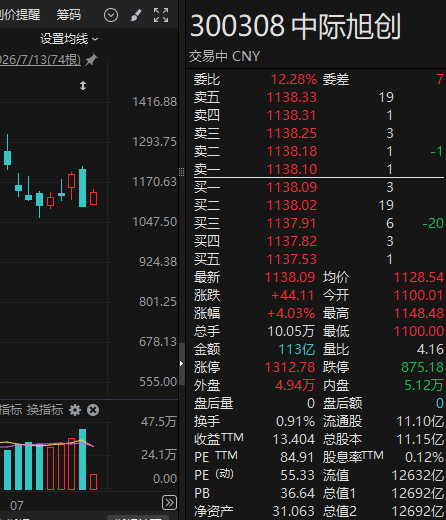
Task: Pin the date range with the pin icon
Action: click(x=91, y=60)
